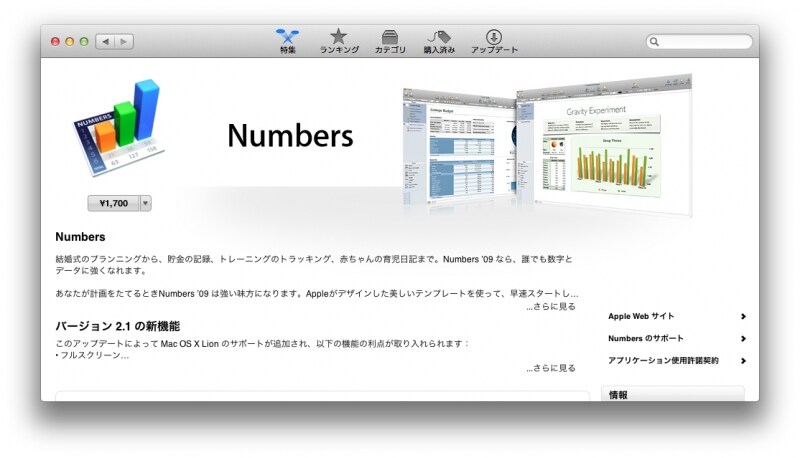
Task: Go back with the left arrow button
Action: point(105,41)
